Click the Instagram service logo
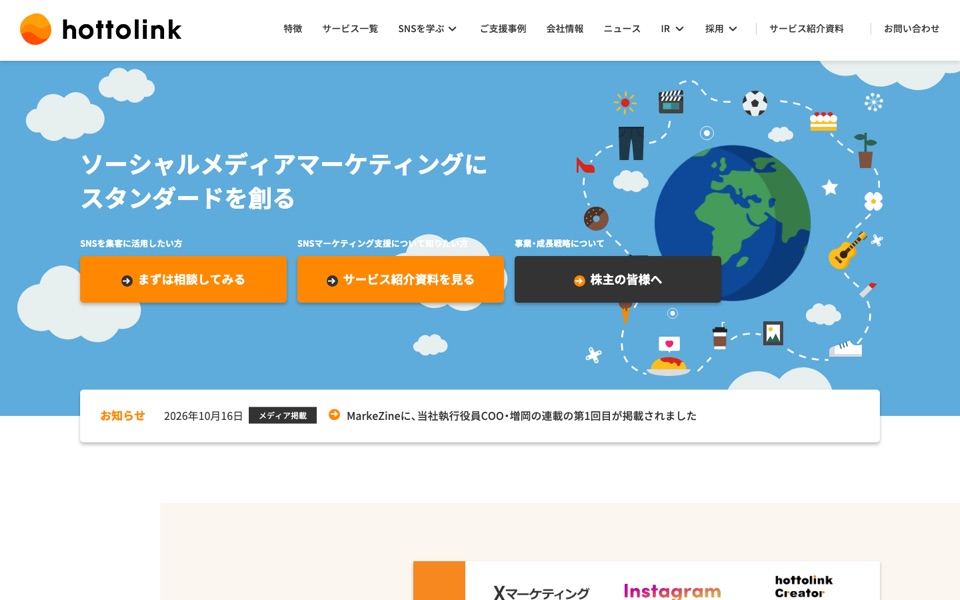Image resolution: width=960 pixels, height=600 pixels. [672, 591]
